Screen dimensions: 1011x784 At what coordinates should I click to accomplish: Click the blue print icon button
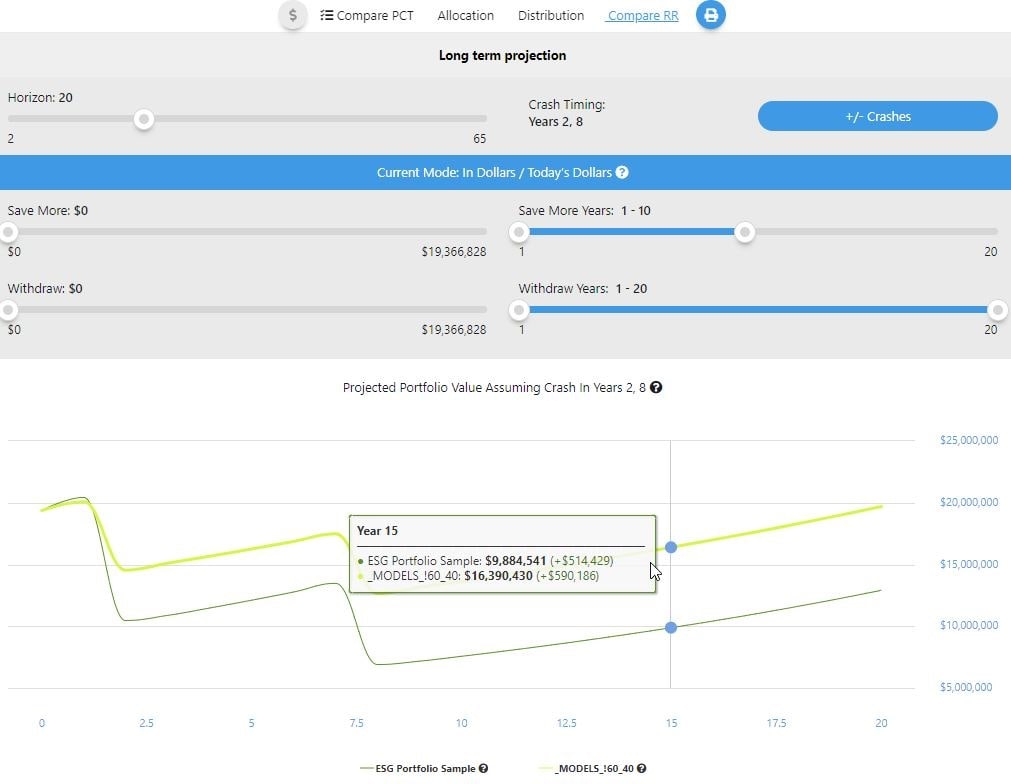coord(711,16)
